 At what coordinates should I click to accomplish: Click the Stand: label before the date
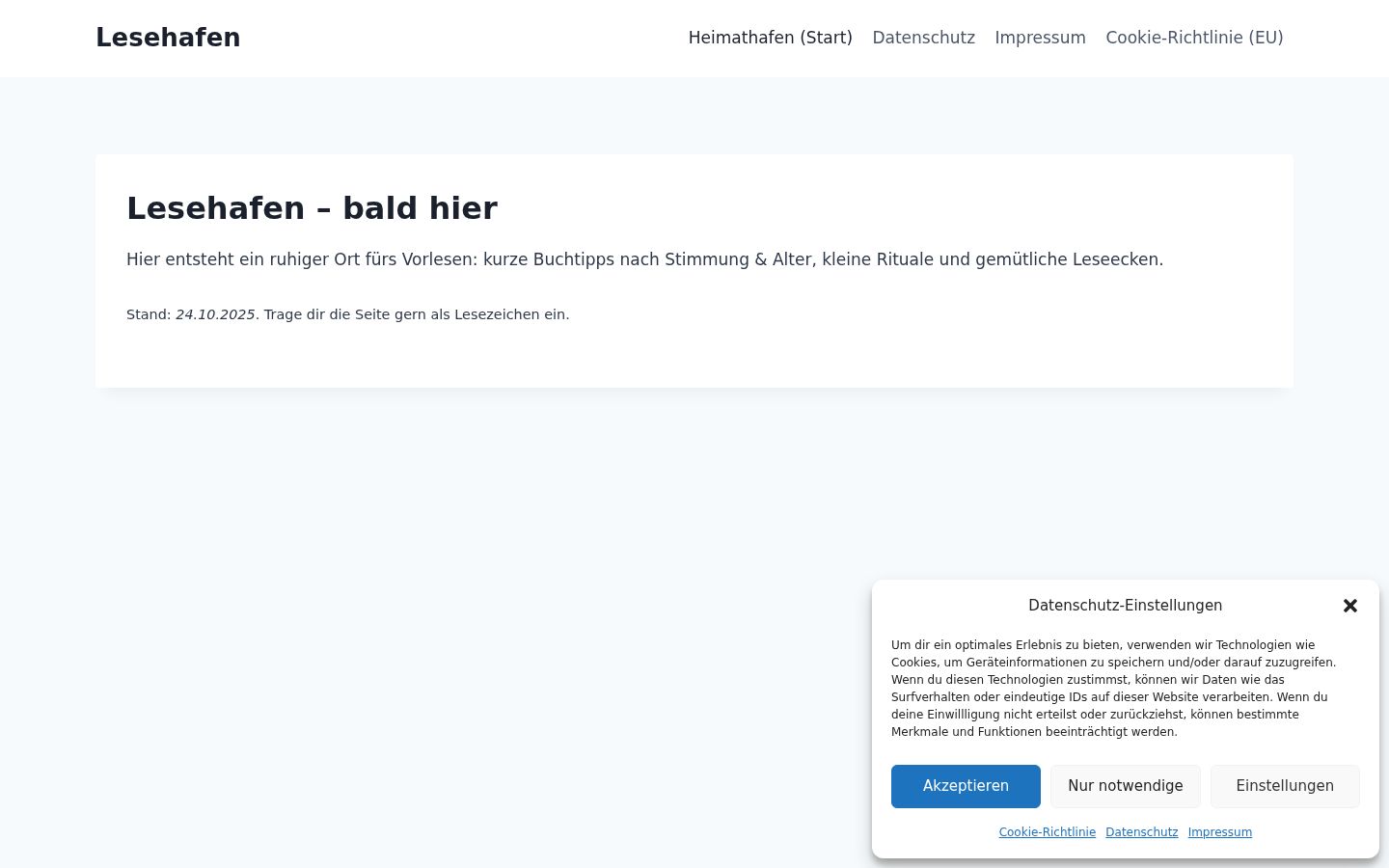click(149, 314)
